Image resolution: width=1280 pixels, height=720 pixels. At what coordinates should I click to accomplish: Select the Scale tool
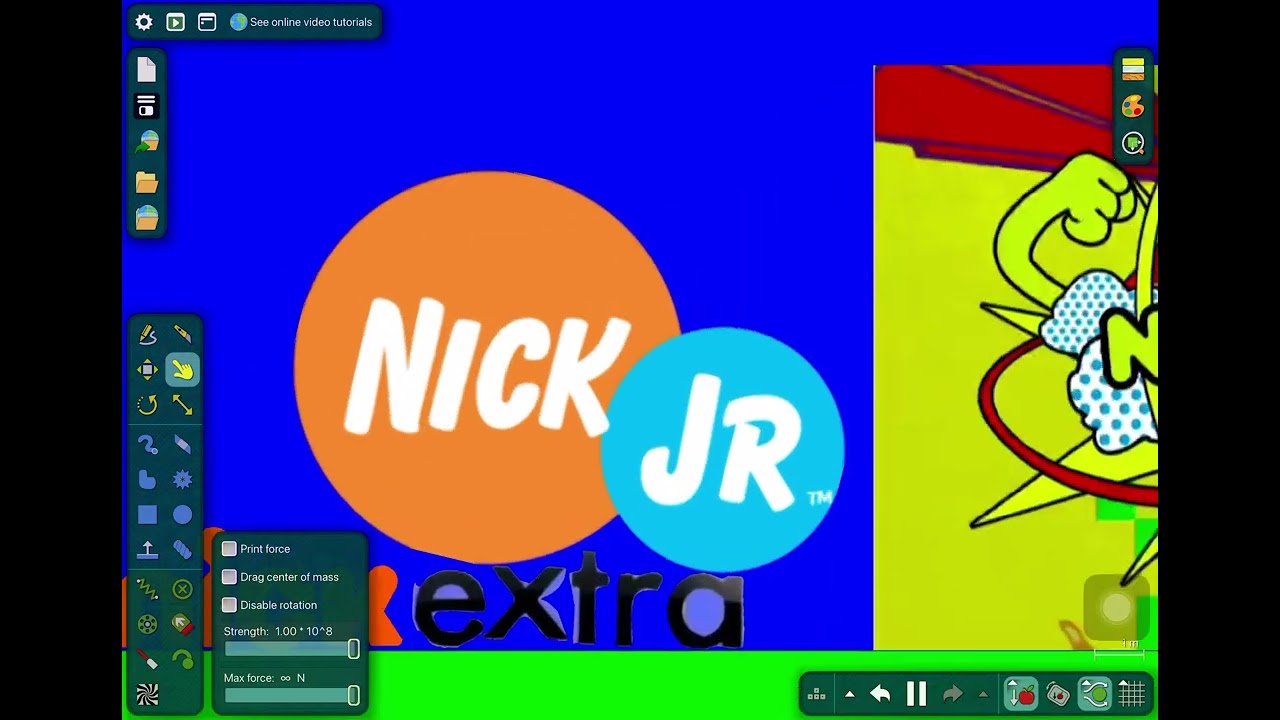(182, 405)
